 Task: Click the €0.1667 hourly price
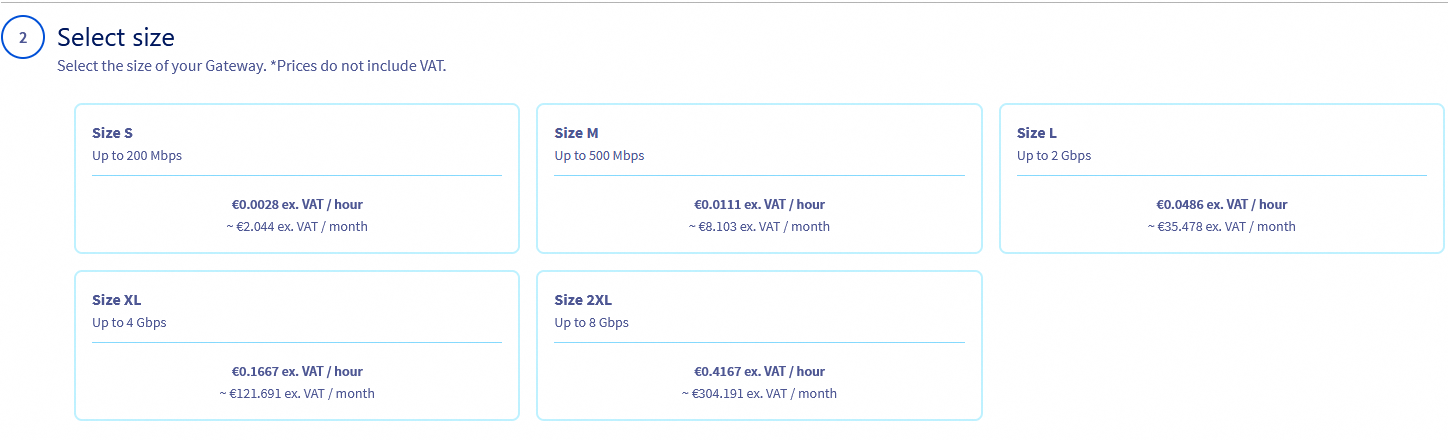297,372
